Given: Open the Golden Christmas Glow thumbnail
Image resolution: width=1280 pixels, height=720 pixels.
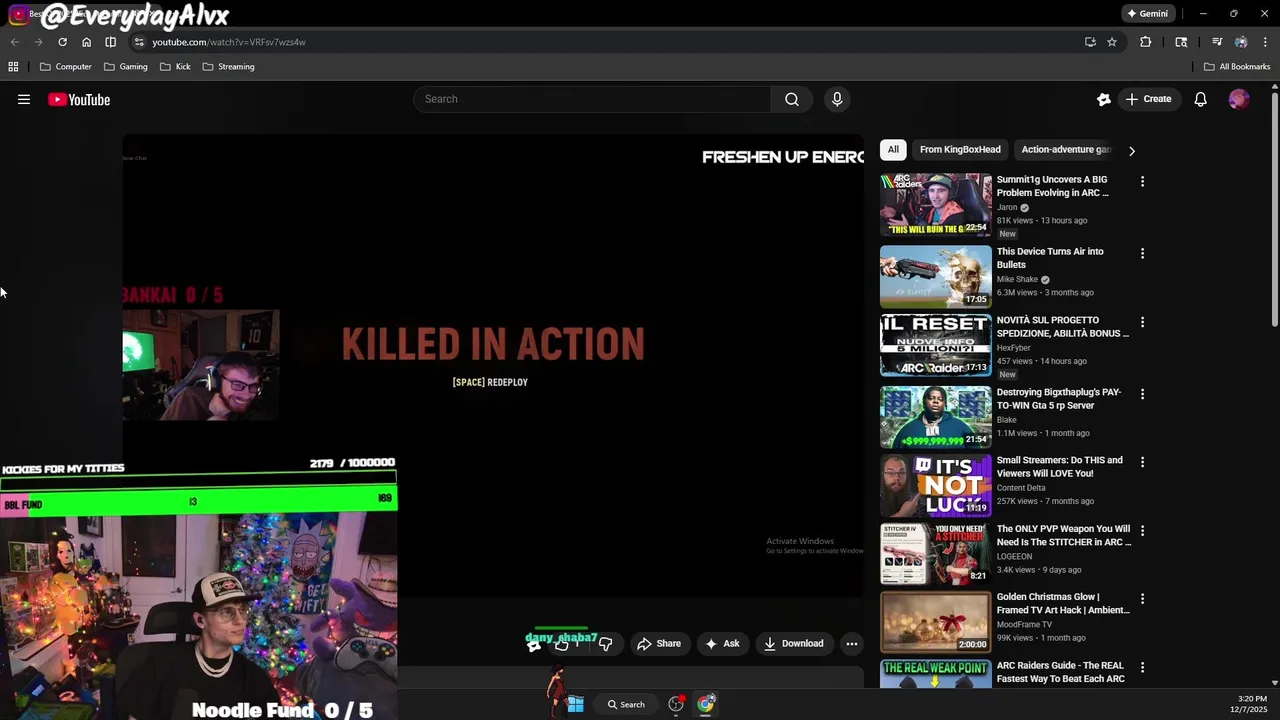Looking at the screenshot, I should point(936,622).
